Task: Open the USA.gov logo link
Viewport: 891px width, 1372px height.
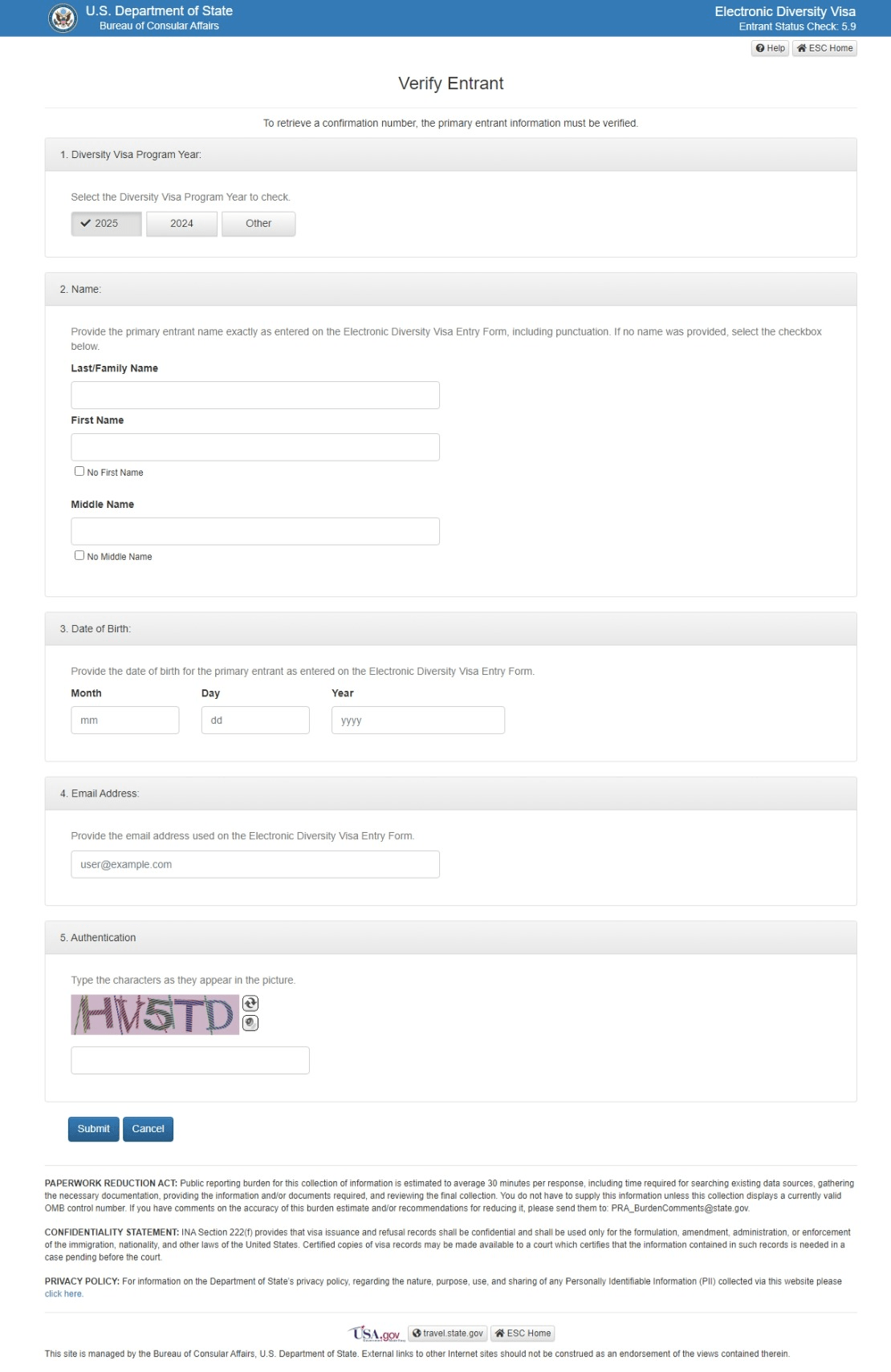Action: (376, 1333)
